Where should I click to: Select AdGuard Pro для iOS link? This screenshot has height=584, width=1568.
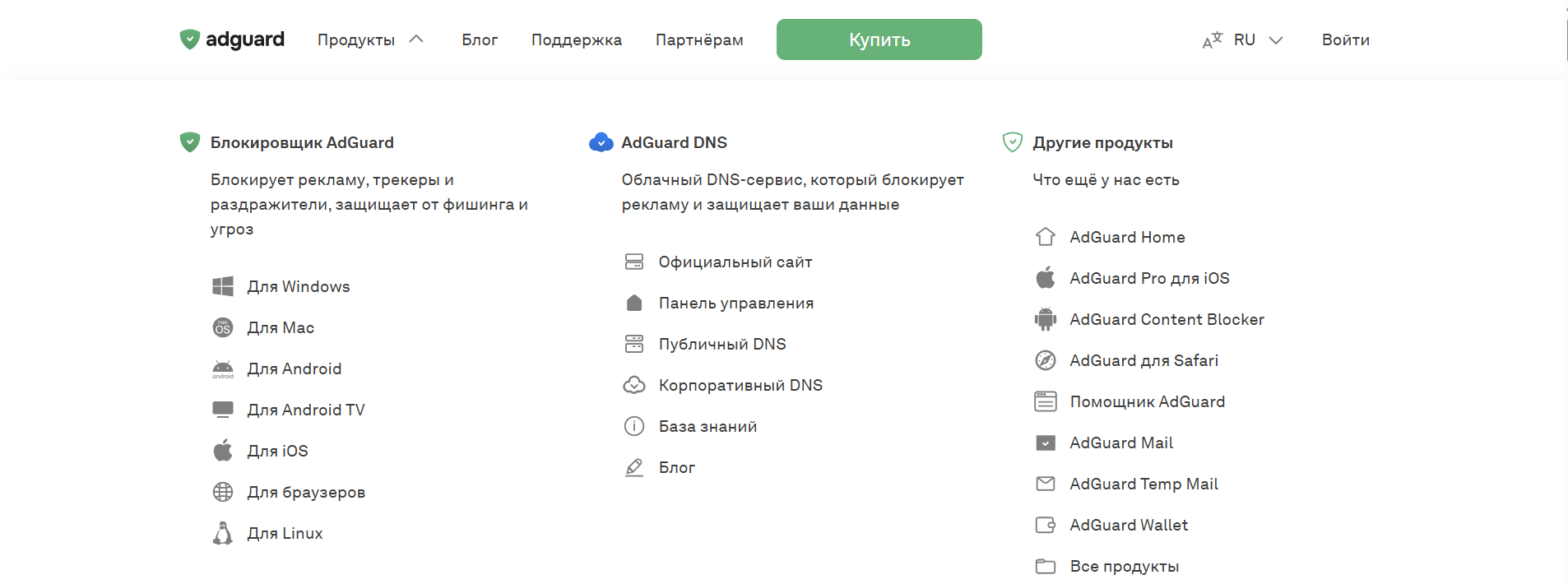[x=1150, y=278]
